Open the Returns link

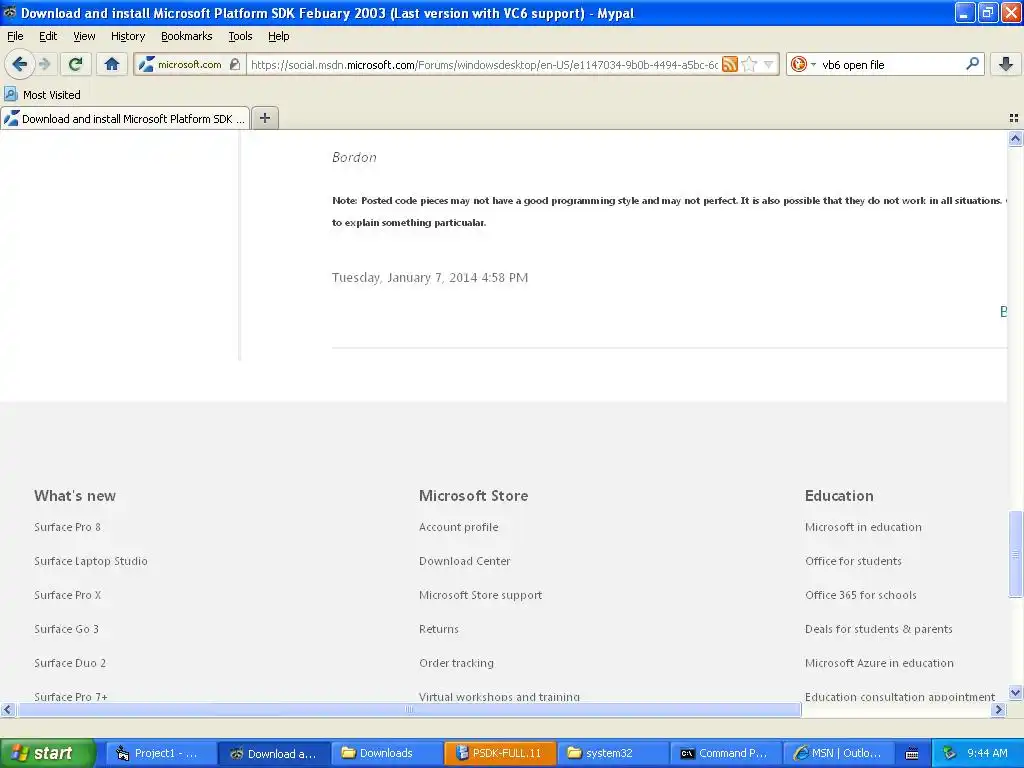pyautogui.click(x=438, y=629)
